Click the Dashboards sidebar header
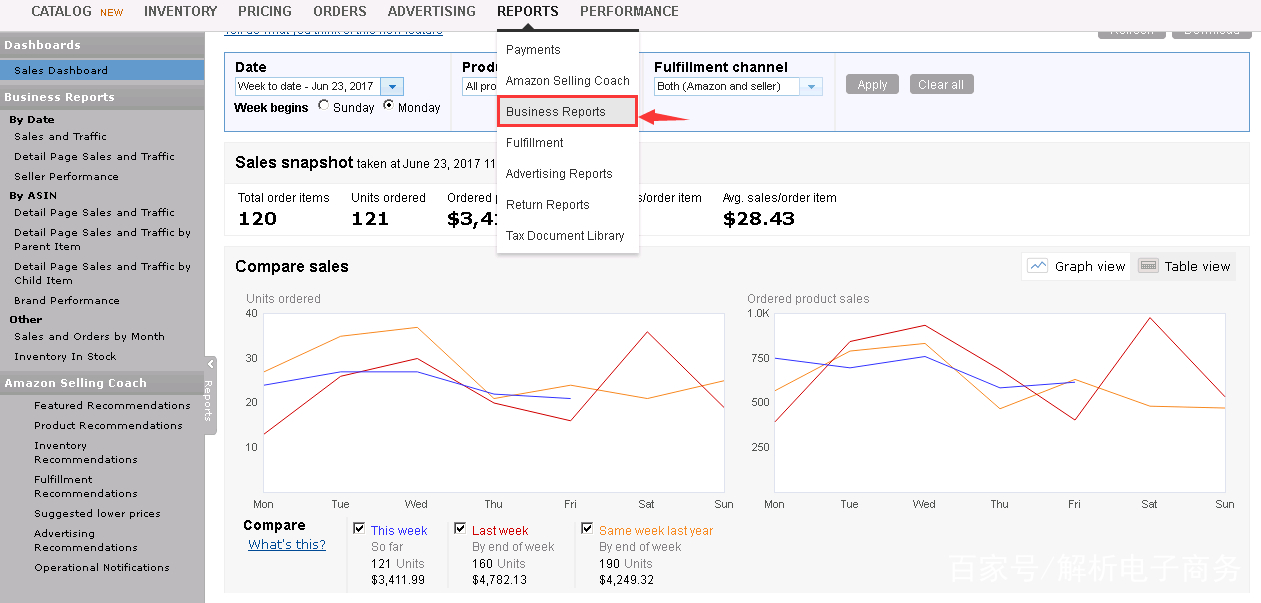Screen dimensions: 1261x603 pyautogui.click(x=102, y=45)
